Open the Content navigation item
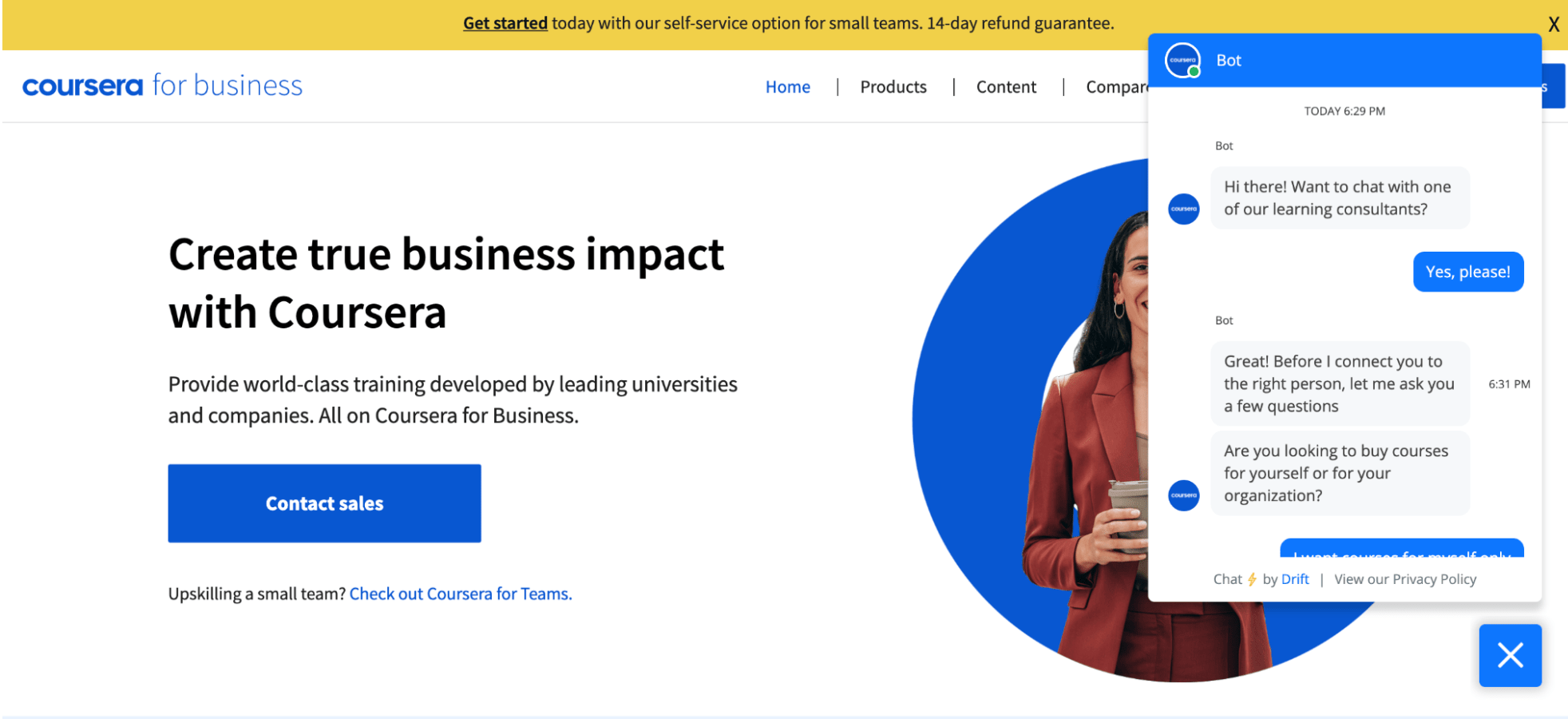The image size is (1568, 719). click(1005, 87)
